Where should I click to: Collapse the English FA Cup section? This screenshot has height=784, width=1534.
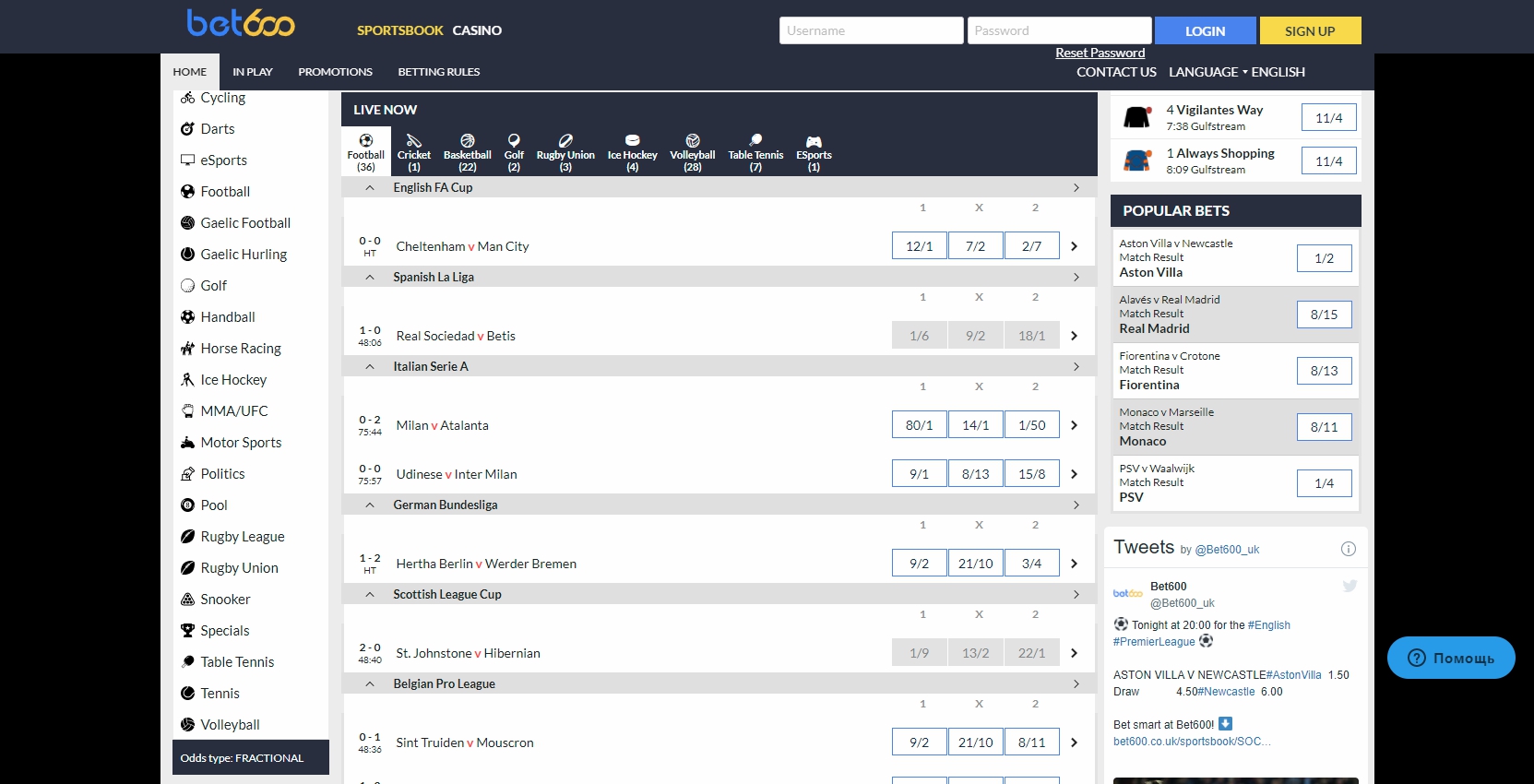pos(370,187)
